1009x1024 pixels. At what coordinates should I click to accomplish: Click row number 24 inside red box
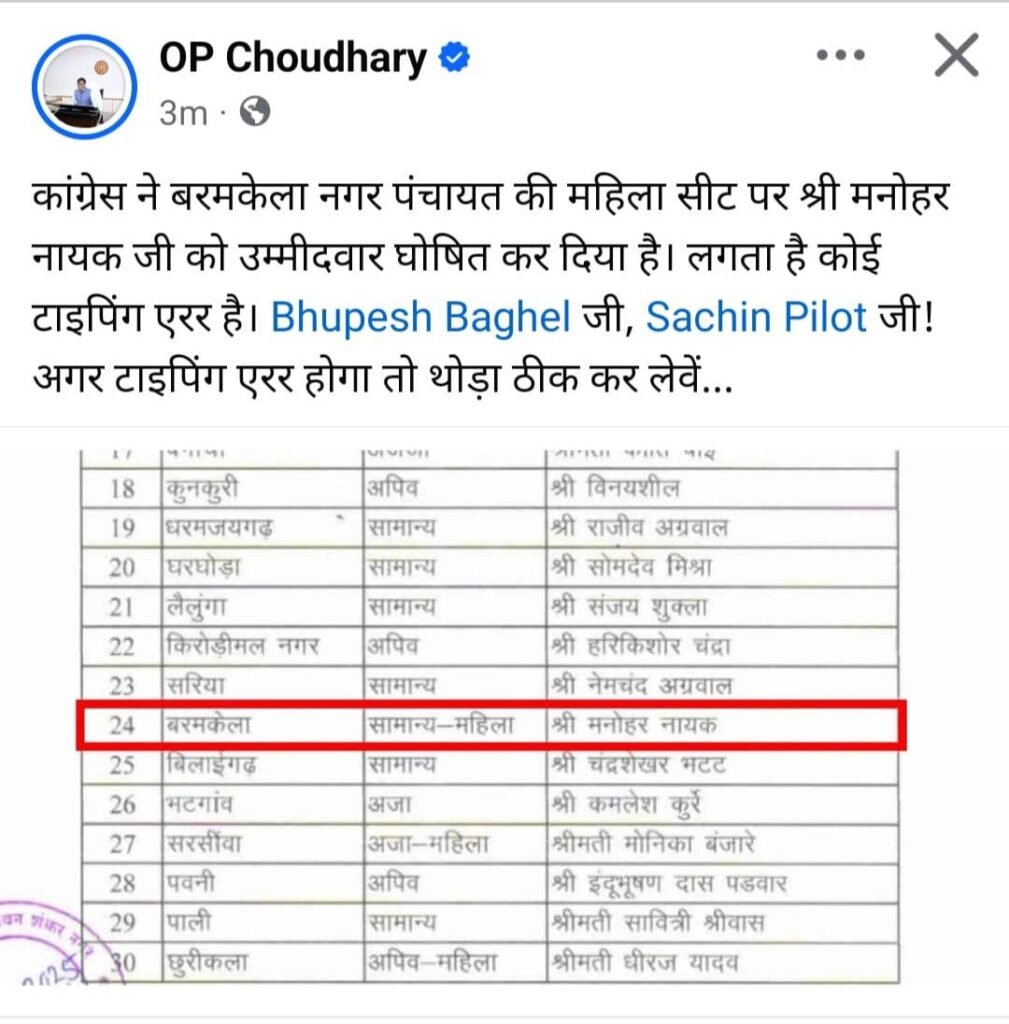point(121,726)
